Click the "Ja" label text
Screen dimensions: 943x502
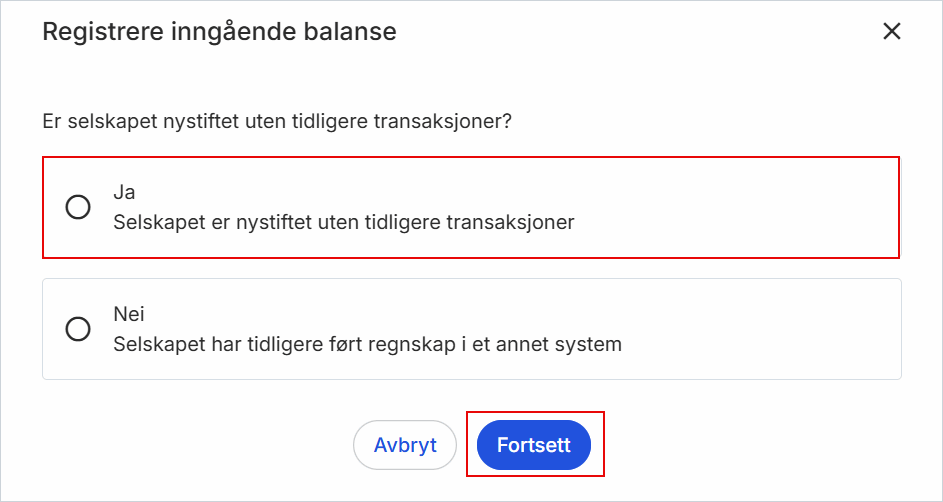coord(124,193)
